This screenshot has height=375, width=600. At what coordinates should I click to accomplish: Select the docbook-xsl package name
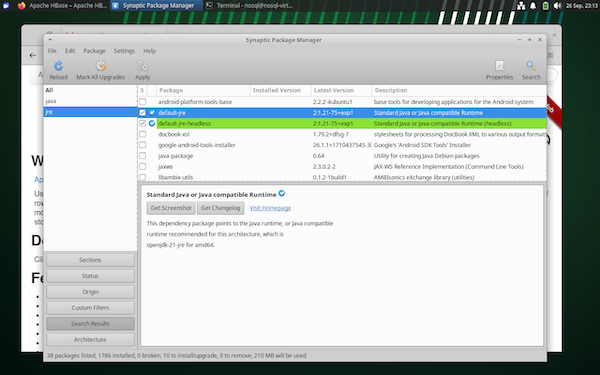[174, 134]
